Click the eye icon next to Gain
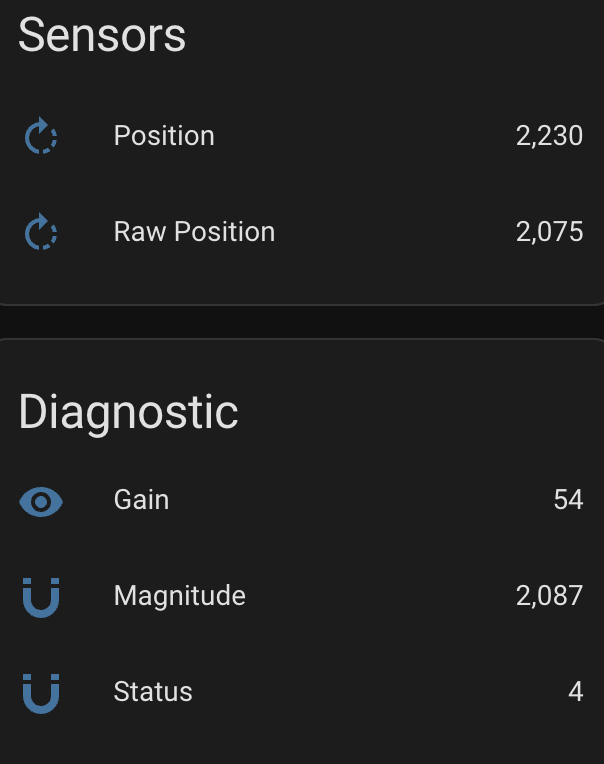Screen dimensions: 604x764 41,501
